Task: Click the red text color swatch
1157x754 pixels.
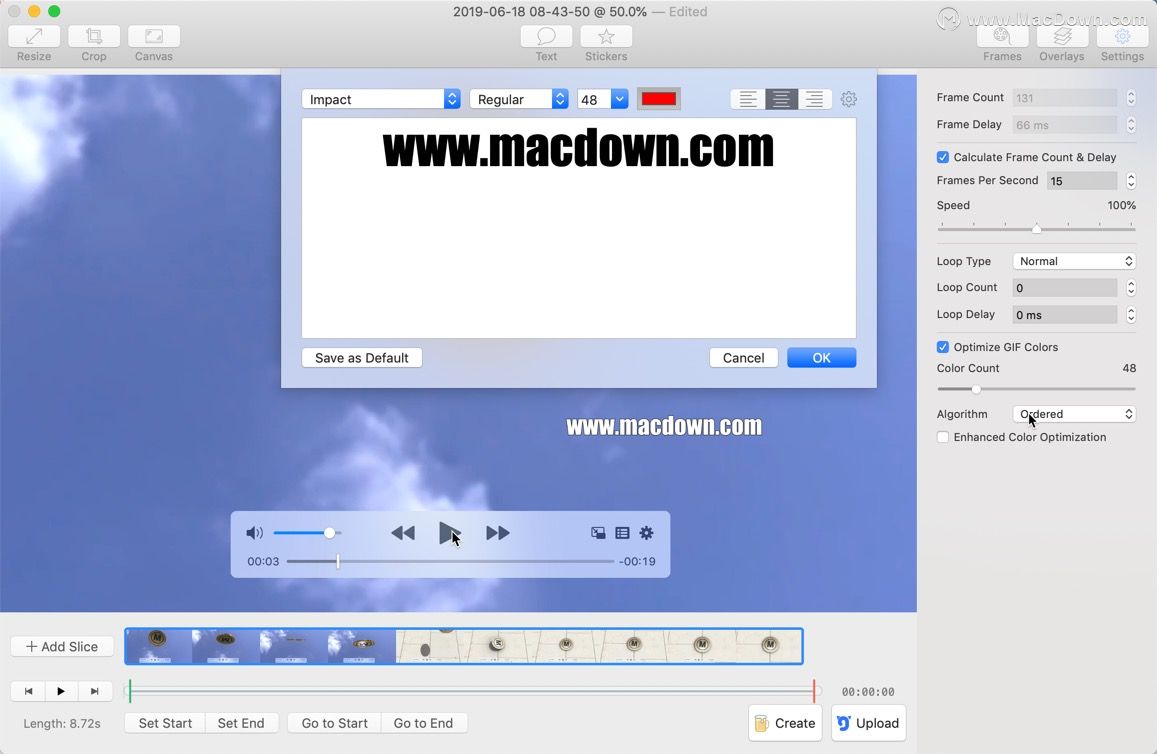Action: 659,99
